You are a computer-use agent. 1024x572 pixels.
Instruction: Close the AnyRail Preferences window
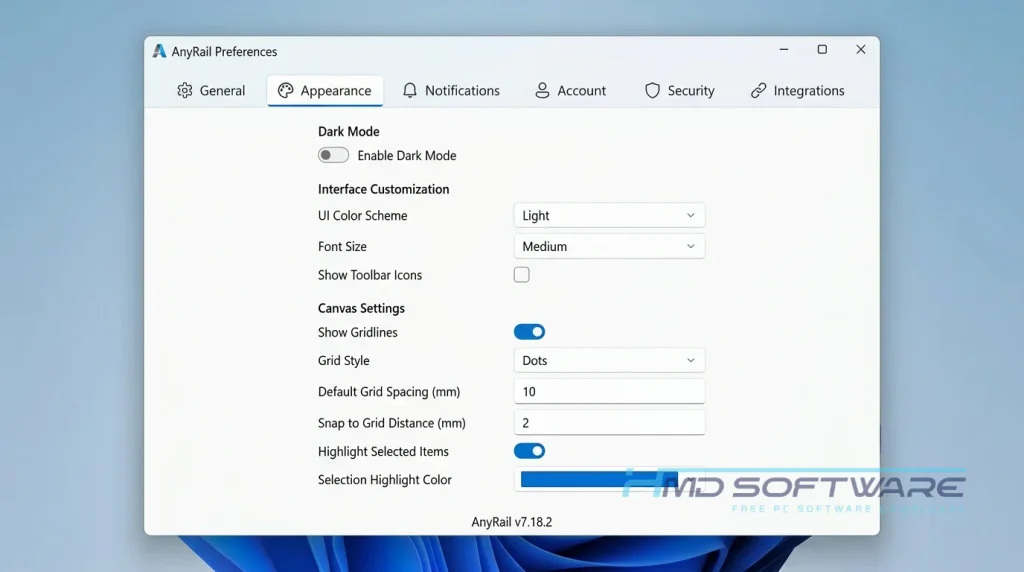click(861, 50)
